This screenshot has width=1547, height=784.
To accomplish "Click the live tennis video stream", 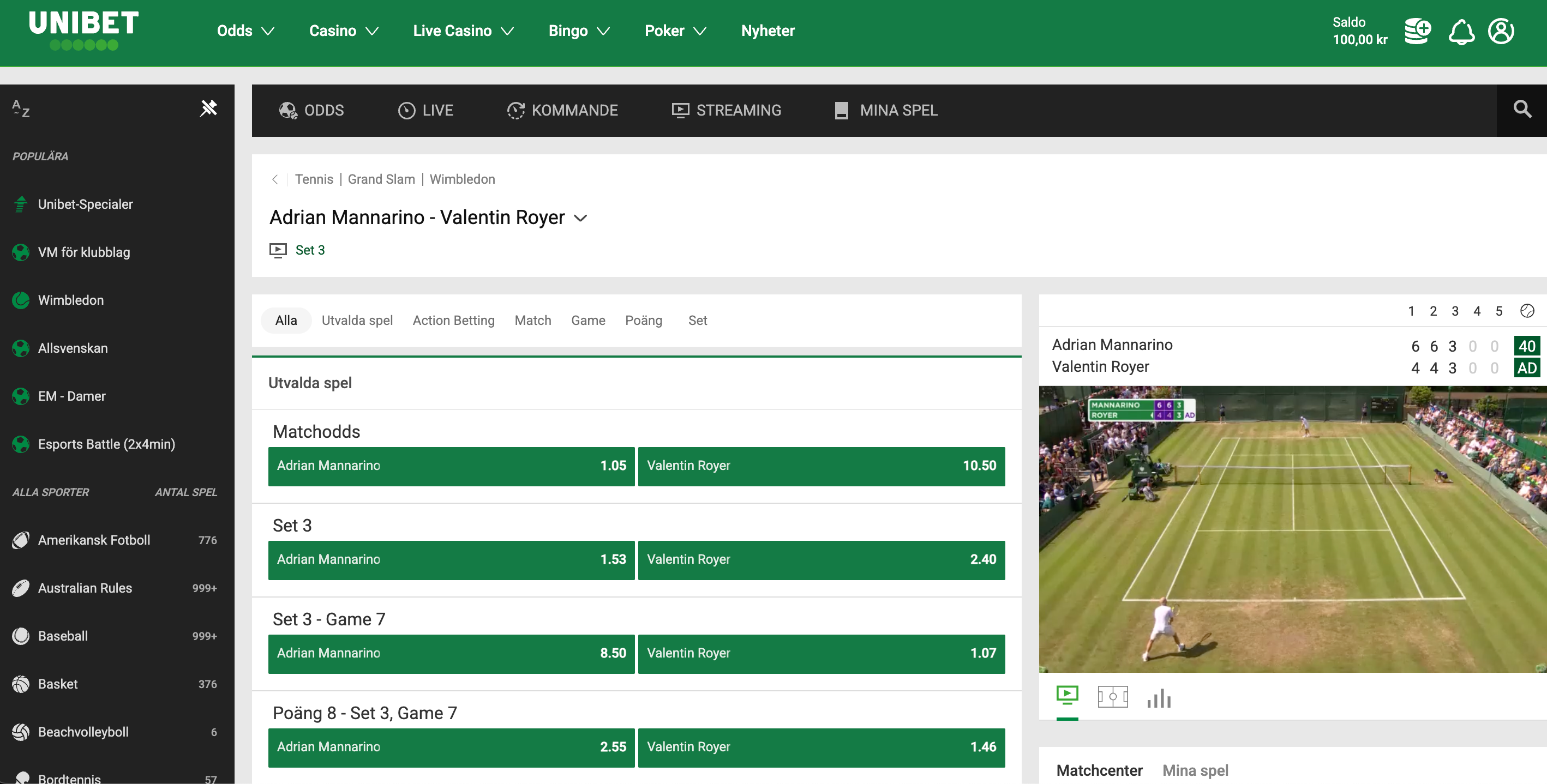I will (1292, 529).
